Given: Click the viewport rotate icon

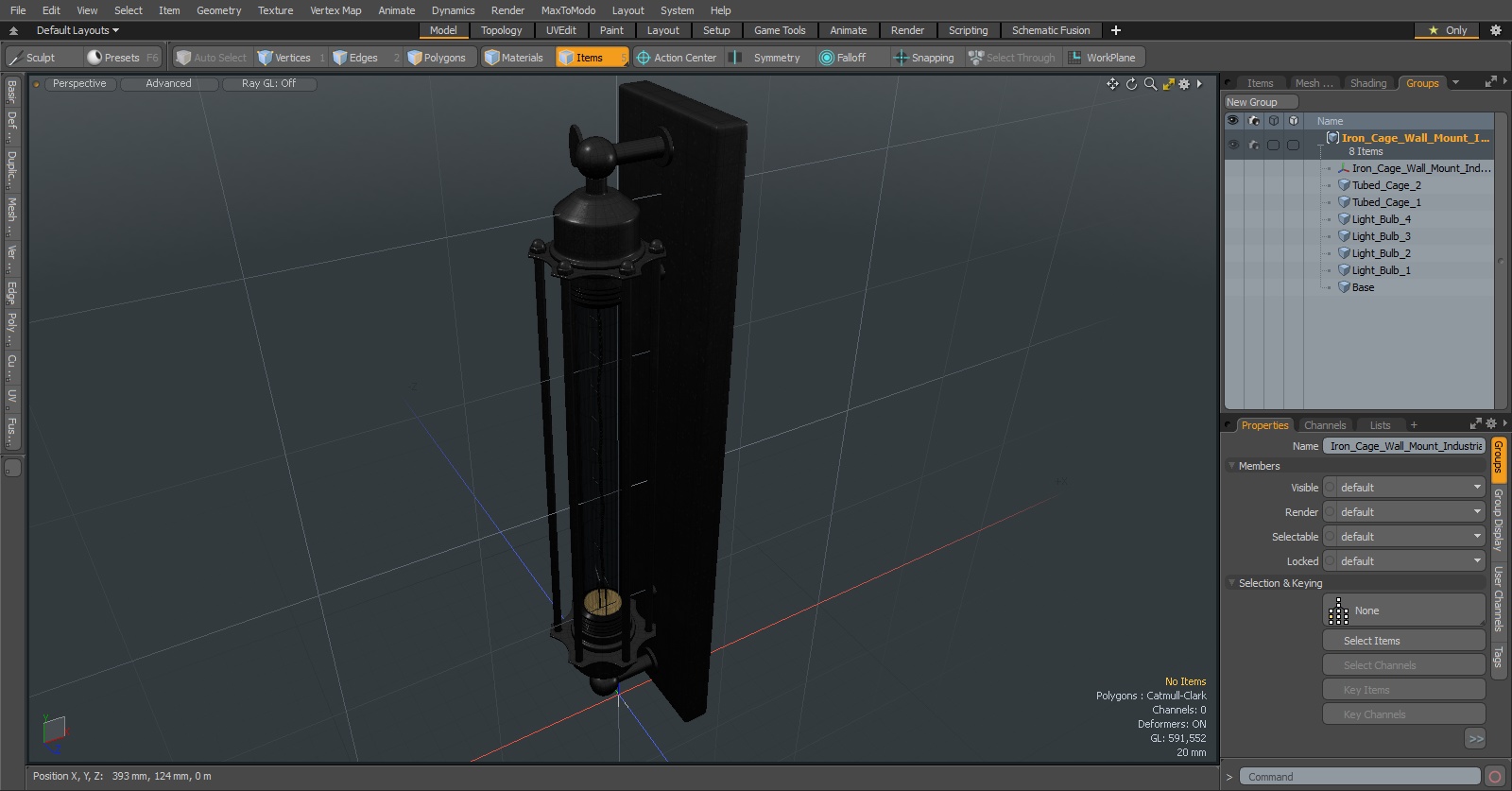Looking at the screenshot, I should (1131, 84).
